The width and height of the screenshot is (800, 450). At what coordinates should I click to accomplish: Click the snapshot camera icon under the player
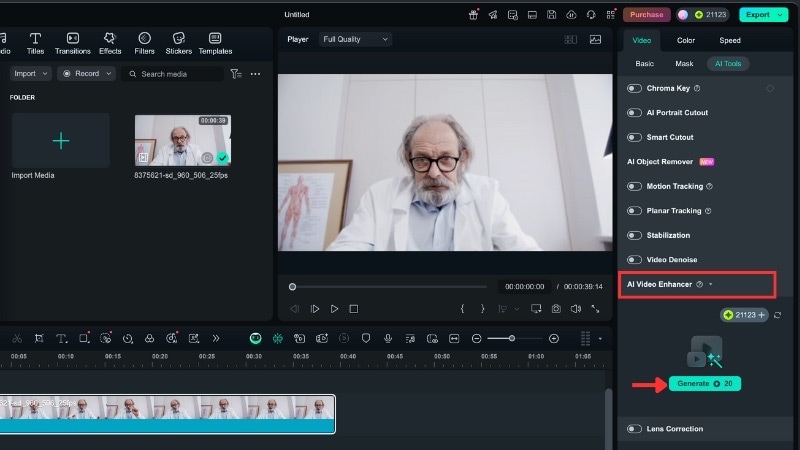(x=556, y=309)
